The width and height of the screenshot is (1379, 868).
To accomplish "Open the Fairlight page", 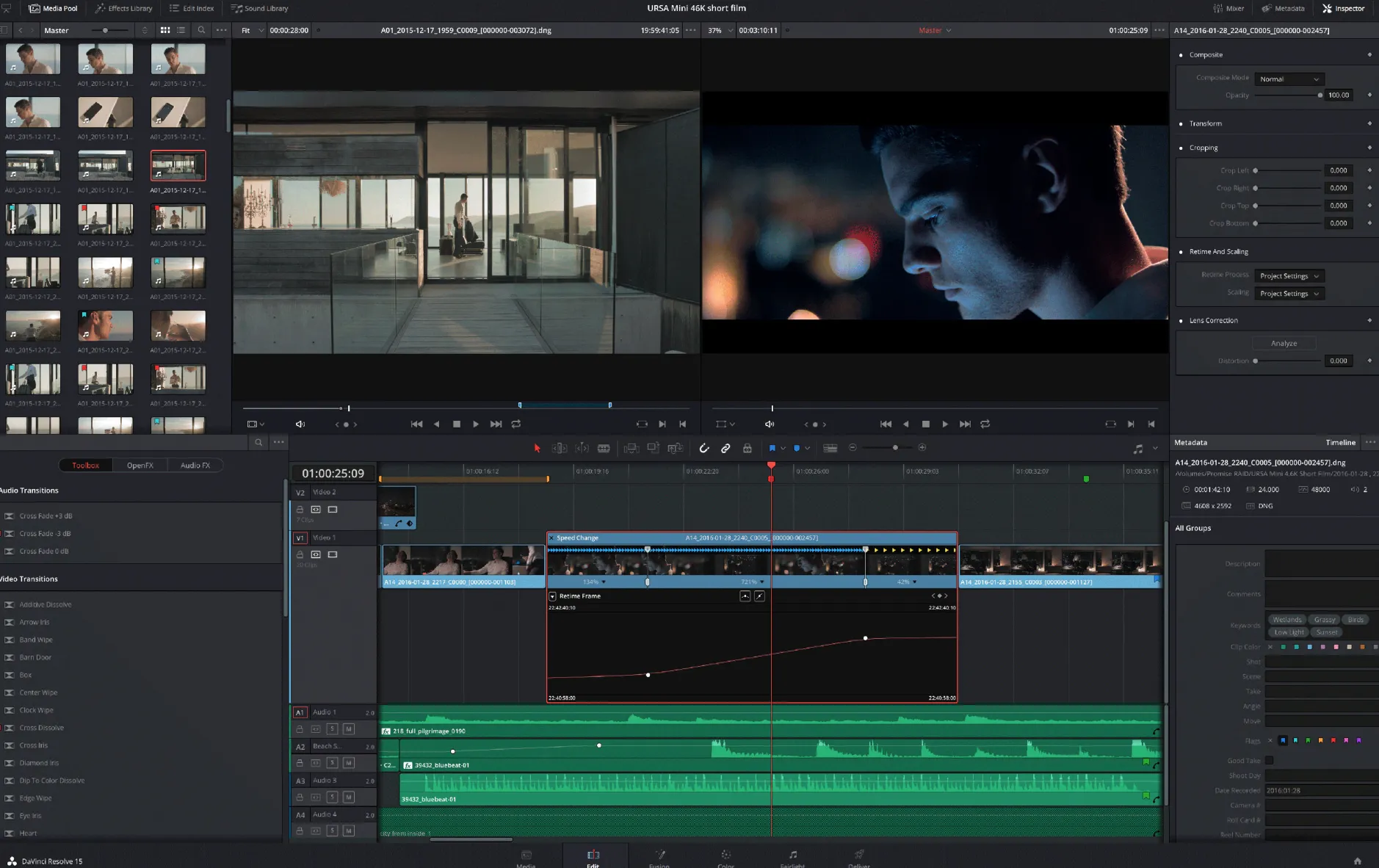I will coord(792,858).
